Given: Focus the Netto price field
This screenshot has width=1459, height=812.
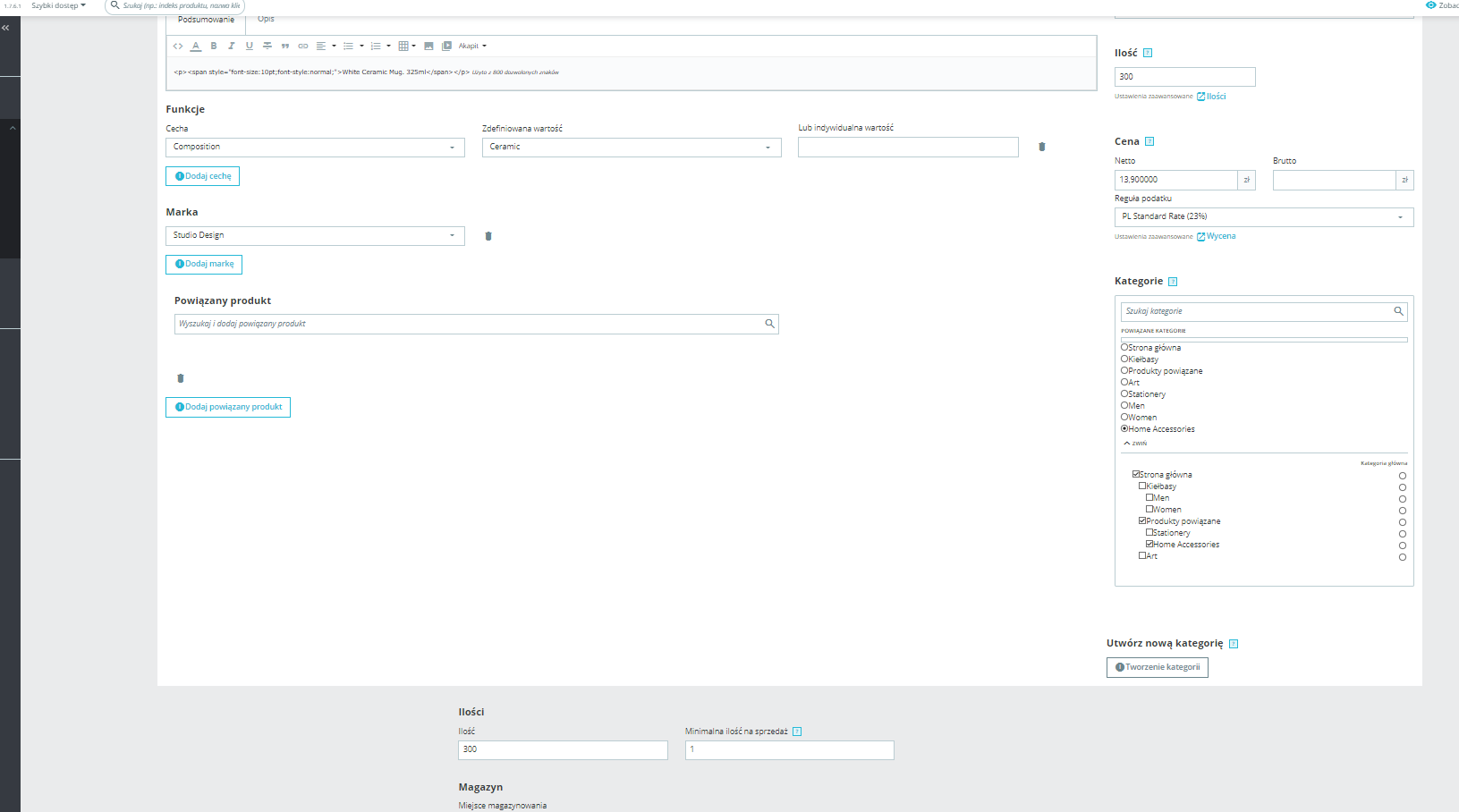Looking at the screenshot, I should (x=1175, y=181).
